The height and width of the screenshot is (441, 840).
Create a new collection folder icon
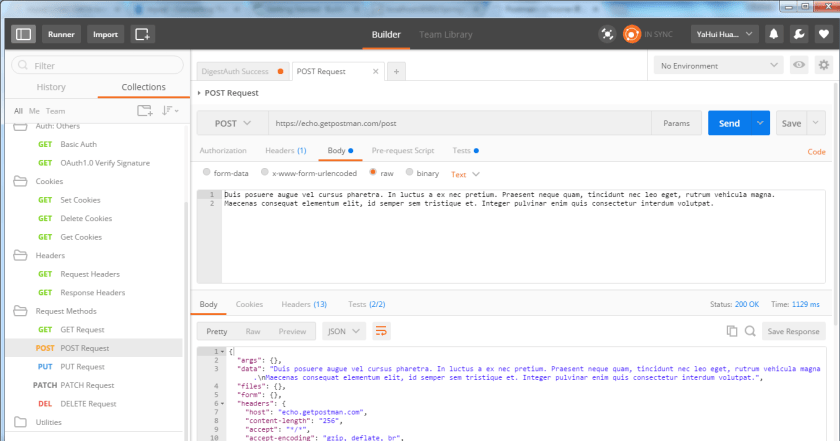click(x=145, y=111)
